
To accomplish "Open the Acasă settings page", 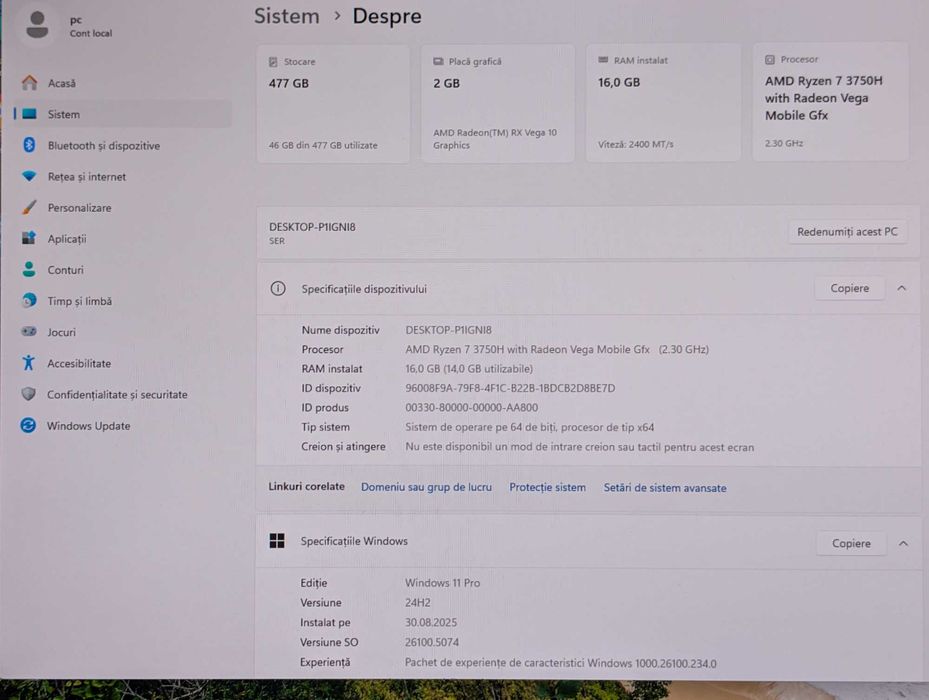I will click(x=123, y=83).
